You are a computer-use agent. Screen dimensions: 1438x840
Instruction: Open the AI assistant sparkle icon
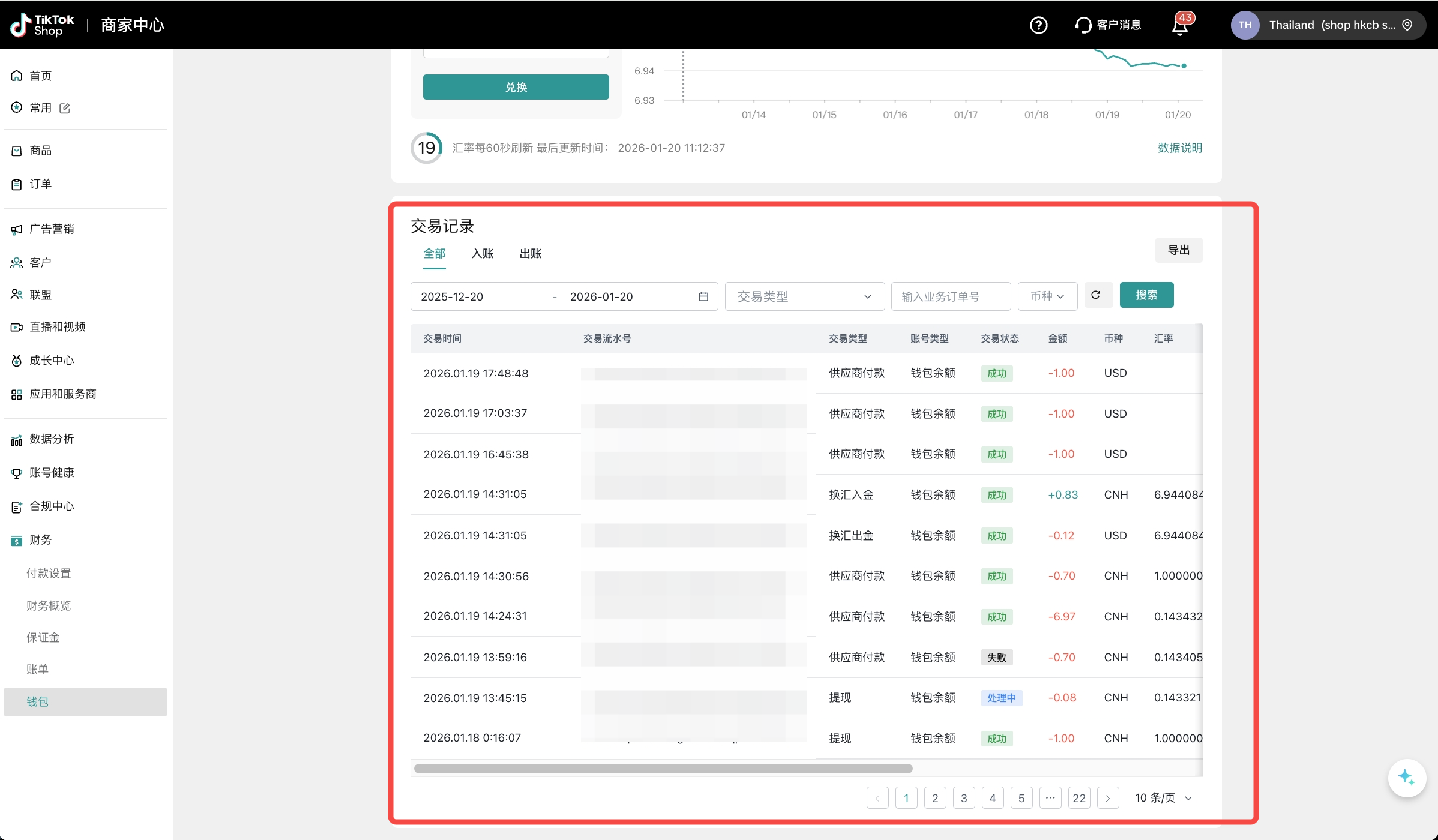(x=1406, y=778)
